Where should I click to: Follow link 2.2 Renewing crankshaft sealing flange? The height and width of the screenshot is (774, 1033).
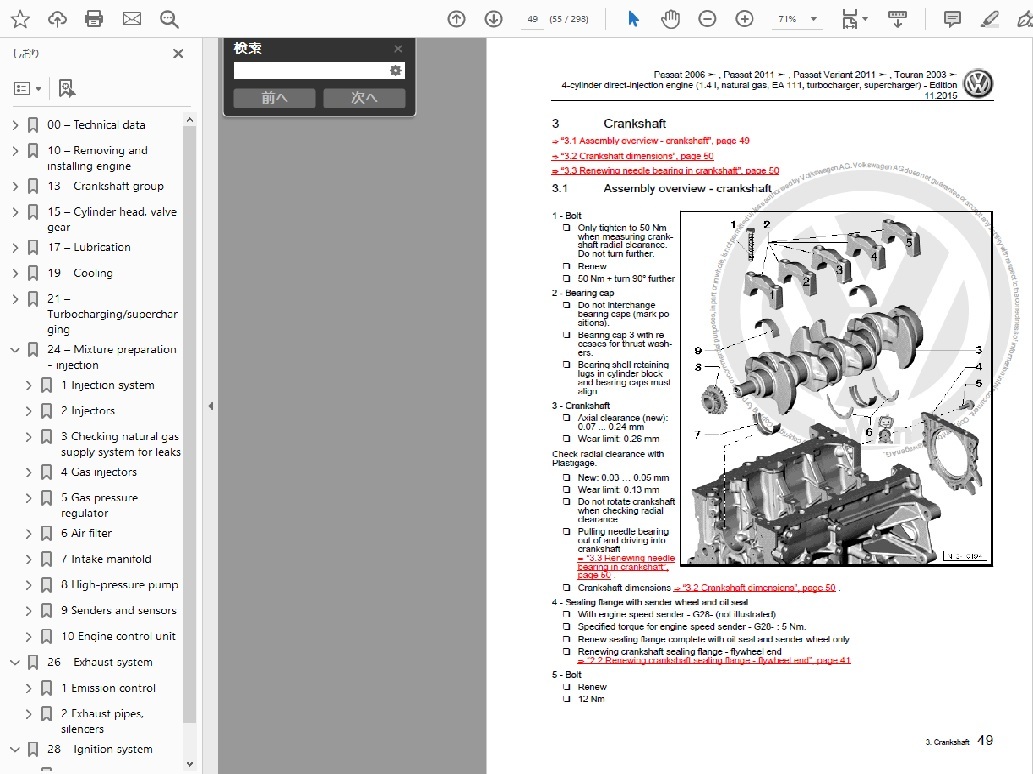(x=714, y=660)
